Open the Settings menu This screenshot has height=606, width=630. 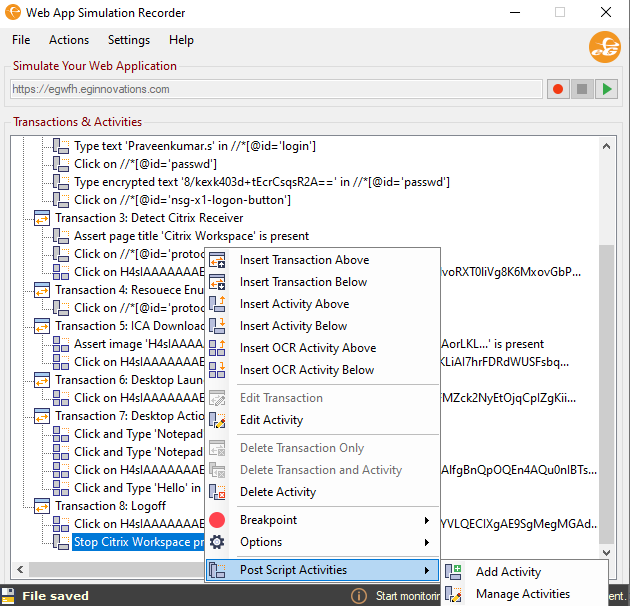[x=129, y=40]
